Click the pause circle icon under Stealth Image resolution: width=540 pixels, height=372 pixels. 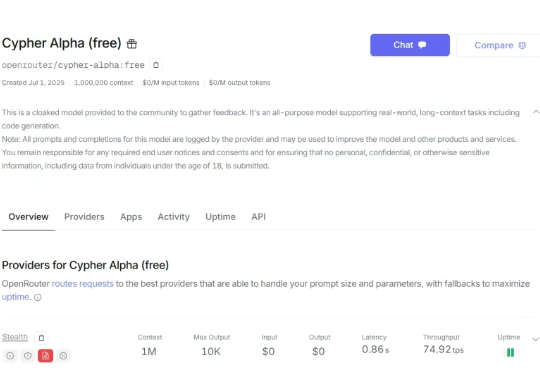[x=63, y=355]
